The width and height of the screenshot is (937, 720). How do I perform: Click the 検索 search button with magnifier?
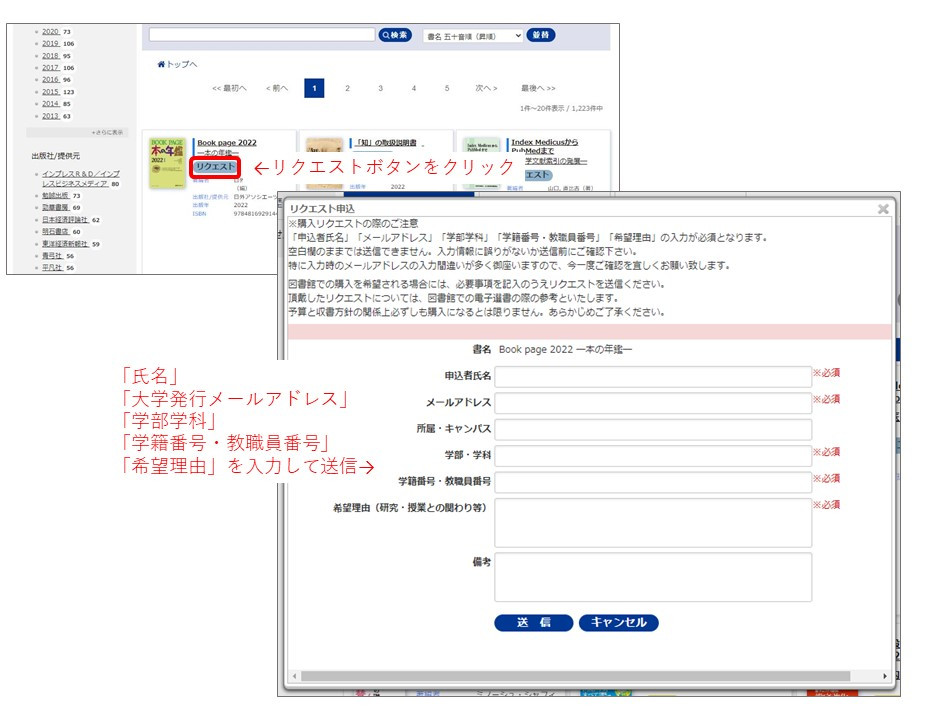click(x=395, y=35)
